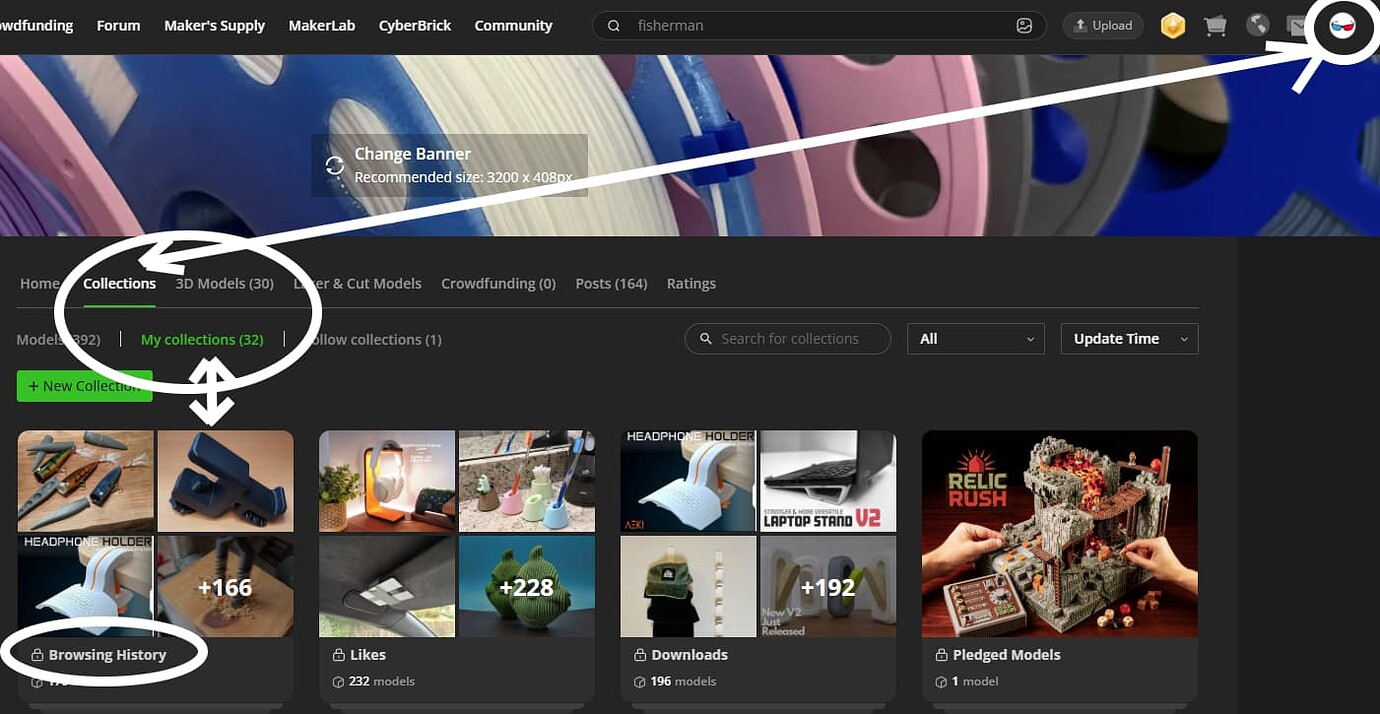Open the globe language icon
Viewport: 1380px width, 714px height.
pyautogui.click(x=1258, y=26)
